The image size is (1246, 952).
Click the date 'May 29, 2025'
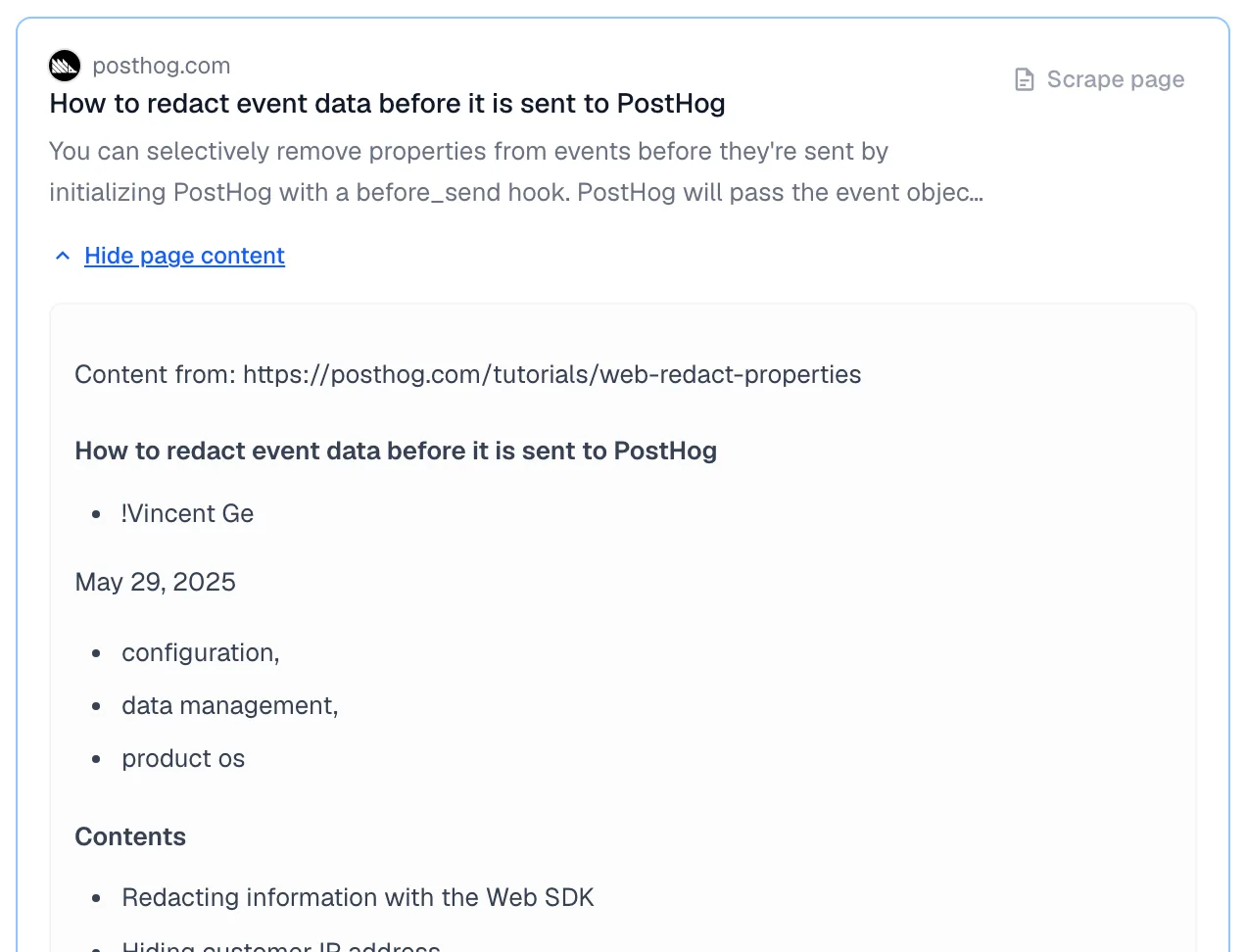point(155,582)
